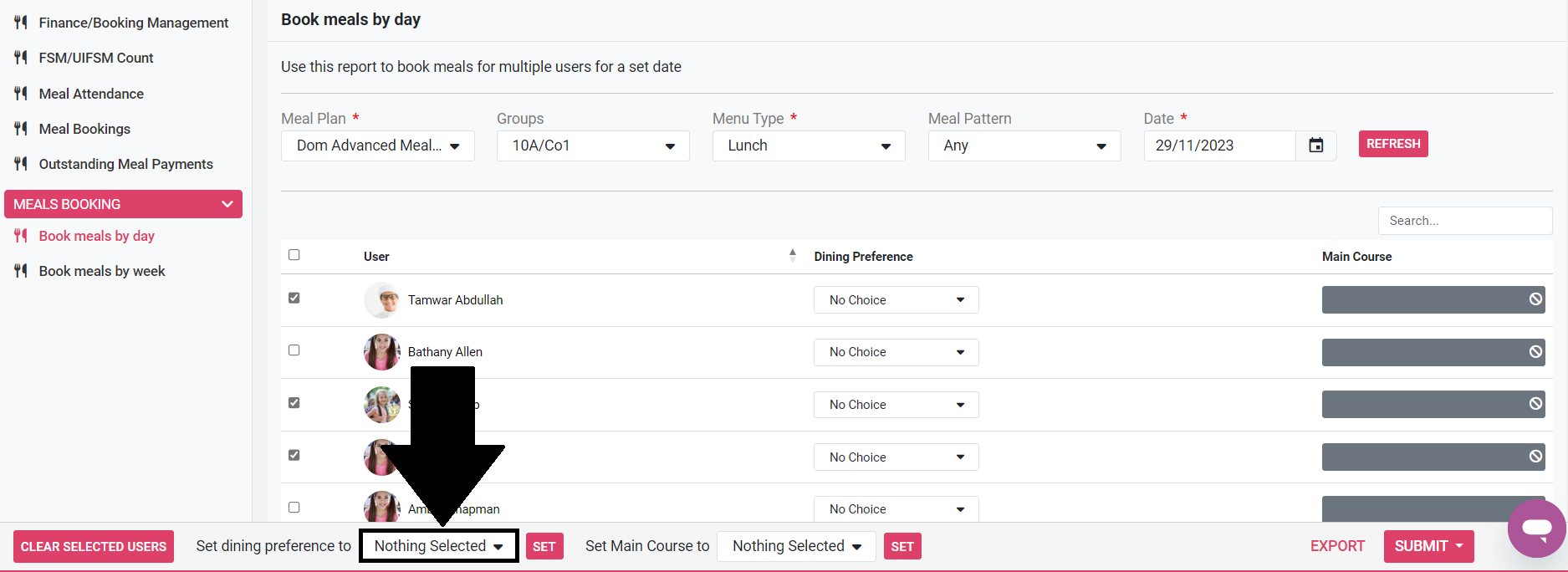Open the Set dining preference dropdown

[x=438, y=546]
